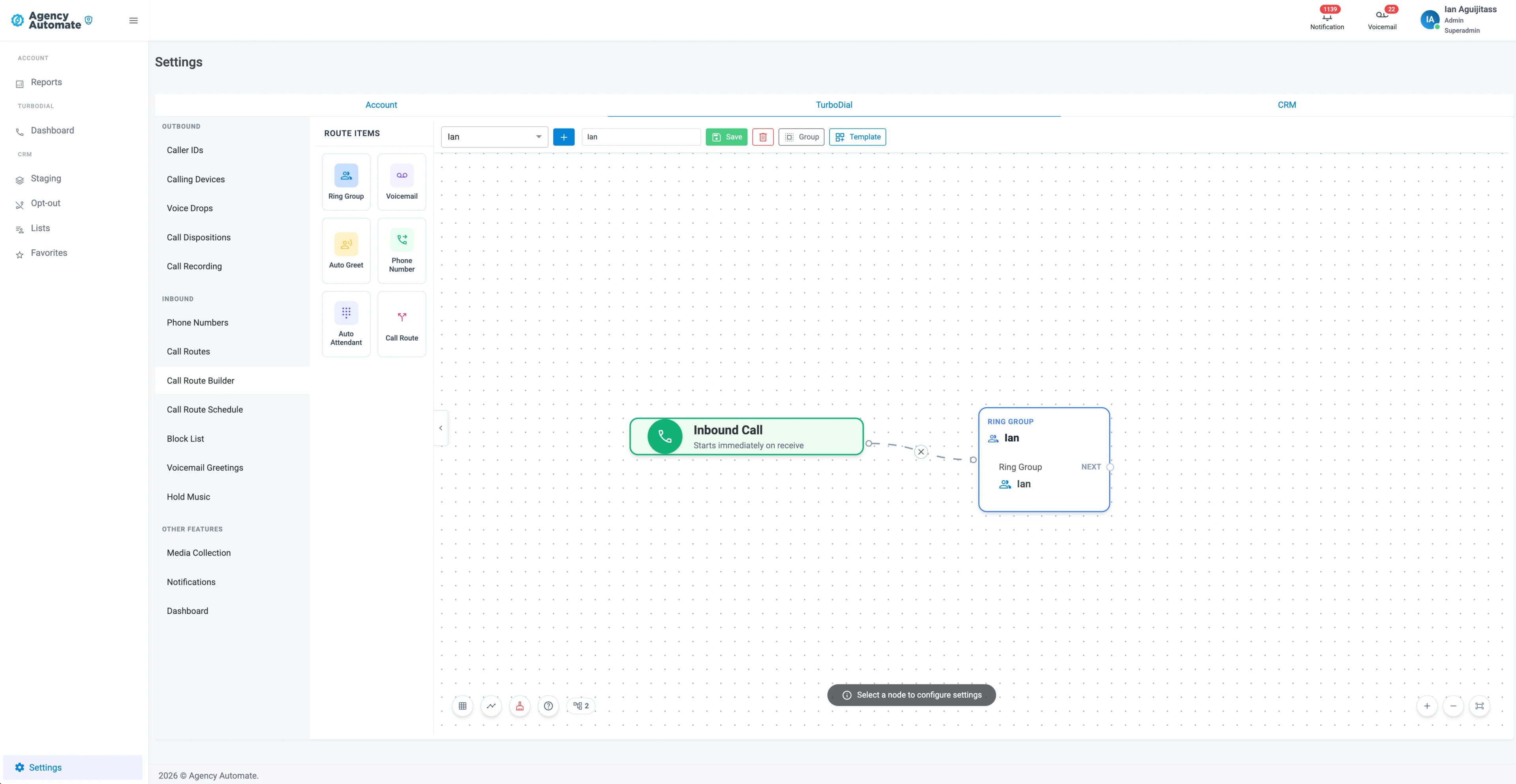Open the canvas help question button
Viewport: 1516px width, 784px height.
tap(548, 706)
